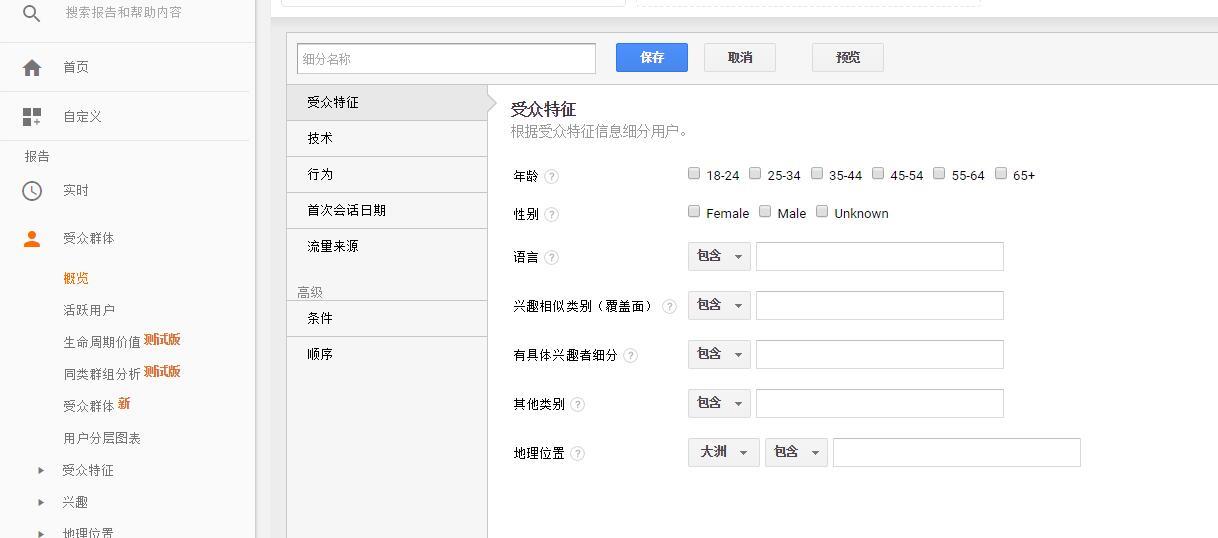
Task: Open the 活跃用户 report link
Action: click(89, 310)
